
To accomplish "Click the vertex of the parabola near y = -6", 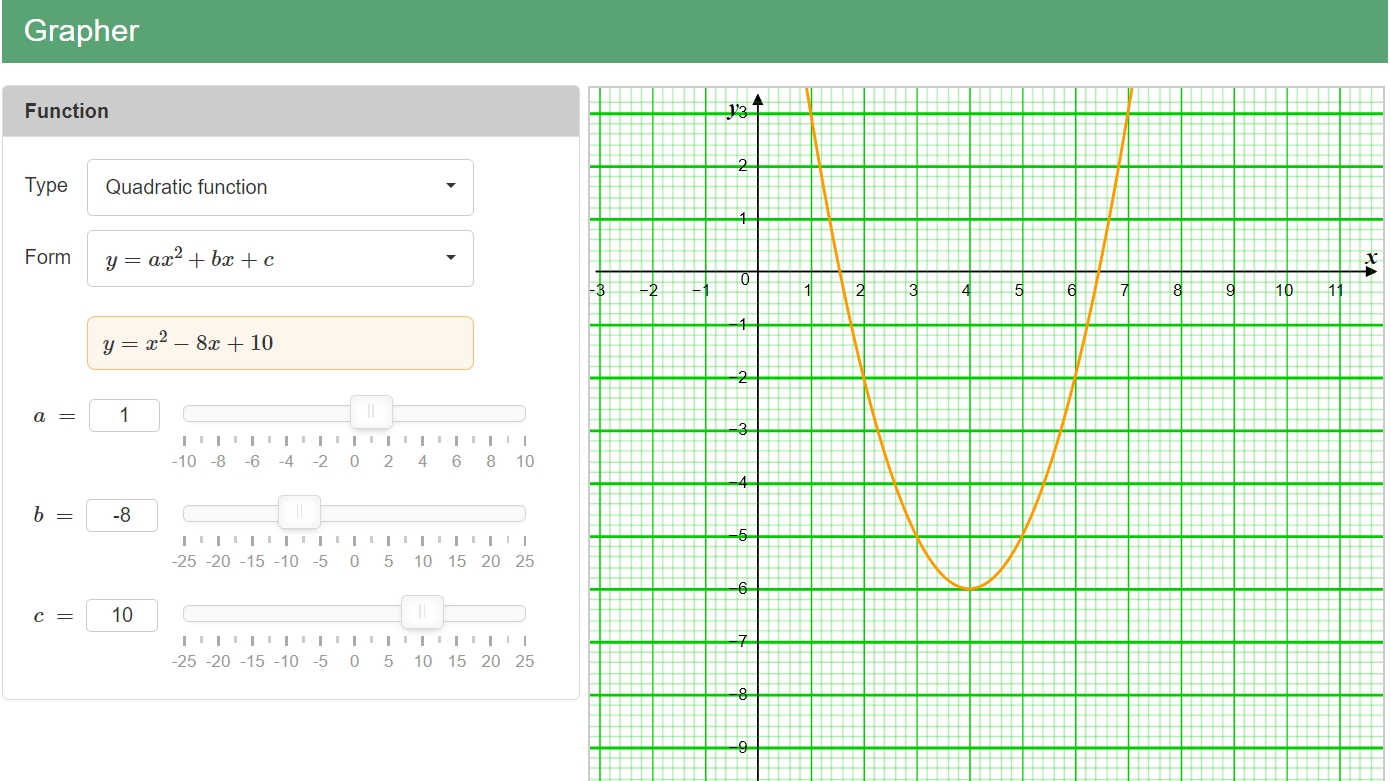I will coord(968,588).
